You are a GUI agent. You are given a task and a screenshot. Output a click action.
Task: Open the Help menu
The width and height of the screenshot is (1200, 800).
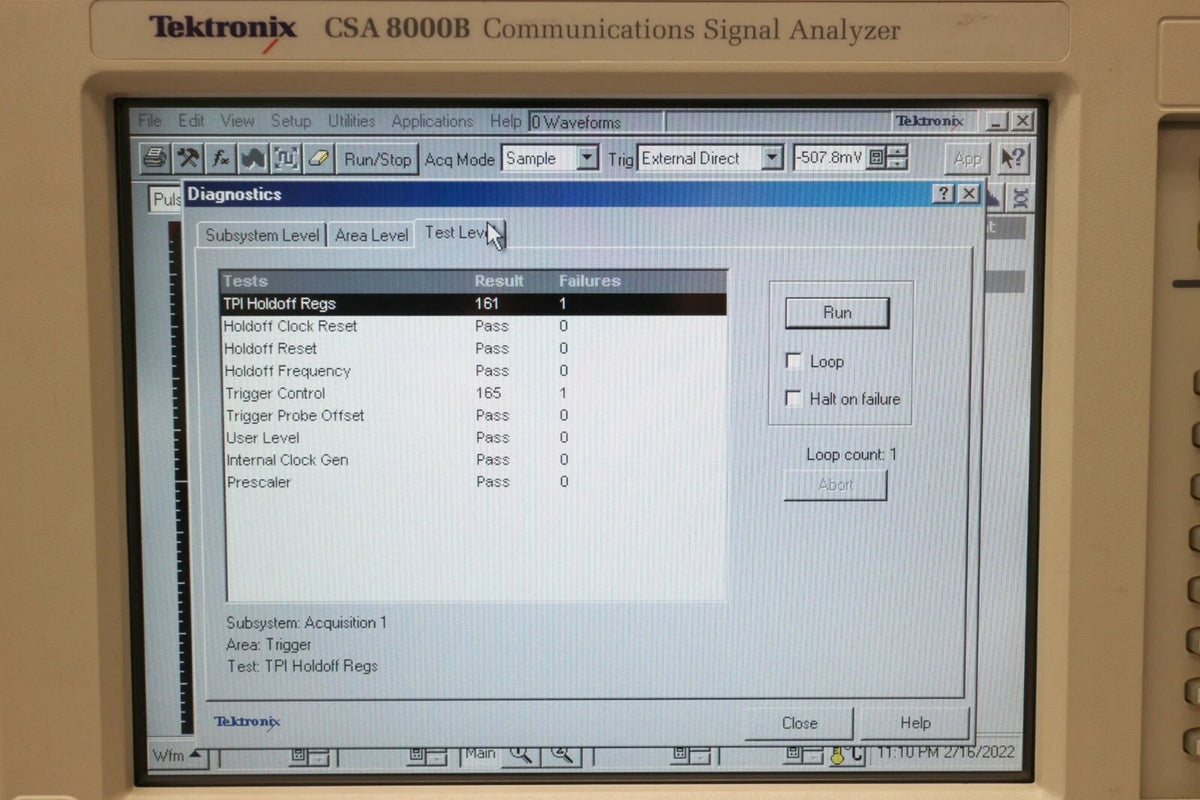(506, 121)
